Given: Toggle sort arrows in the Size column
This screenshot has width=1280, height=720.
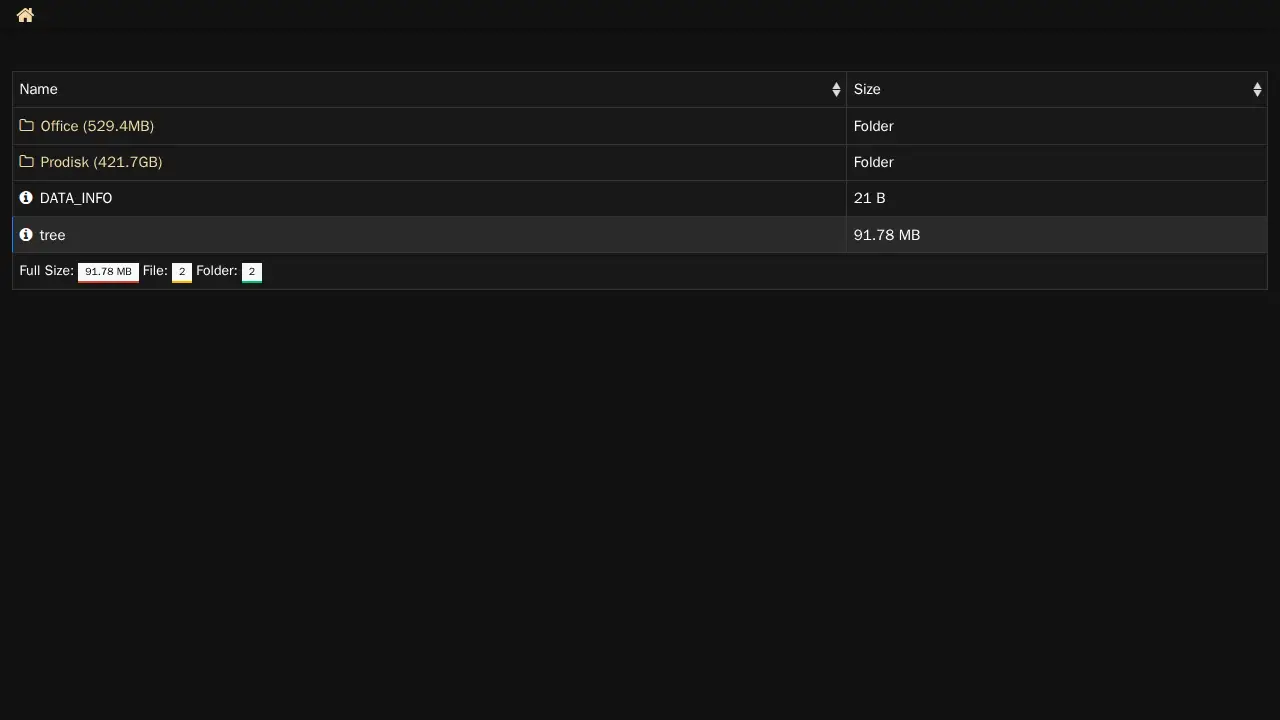Looking at the screenshot, I should pos(1257,90).
